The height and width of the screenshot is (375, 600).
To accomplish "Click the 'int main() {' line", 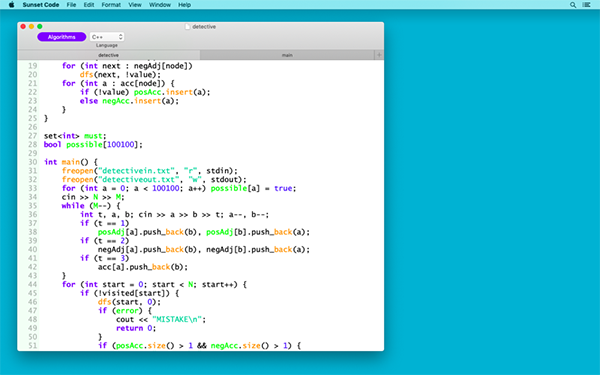I will 71,162.
